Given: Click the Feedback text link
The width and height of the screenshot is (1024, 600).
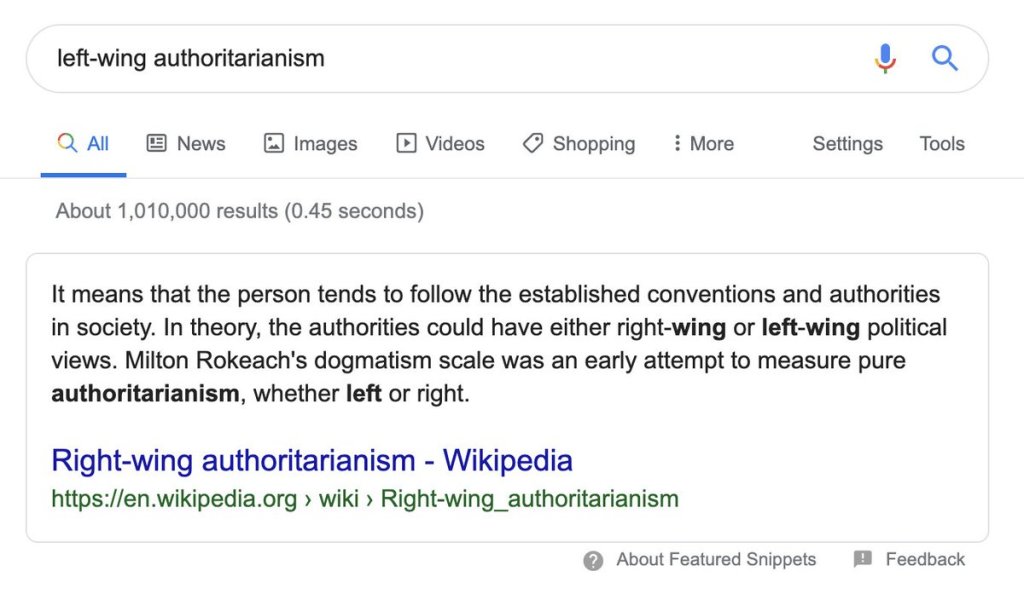Looking at the screenshot, I should [x=925, y=560].
